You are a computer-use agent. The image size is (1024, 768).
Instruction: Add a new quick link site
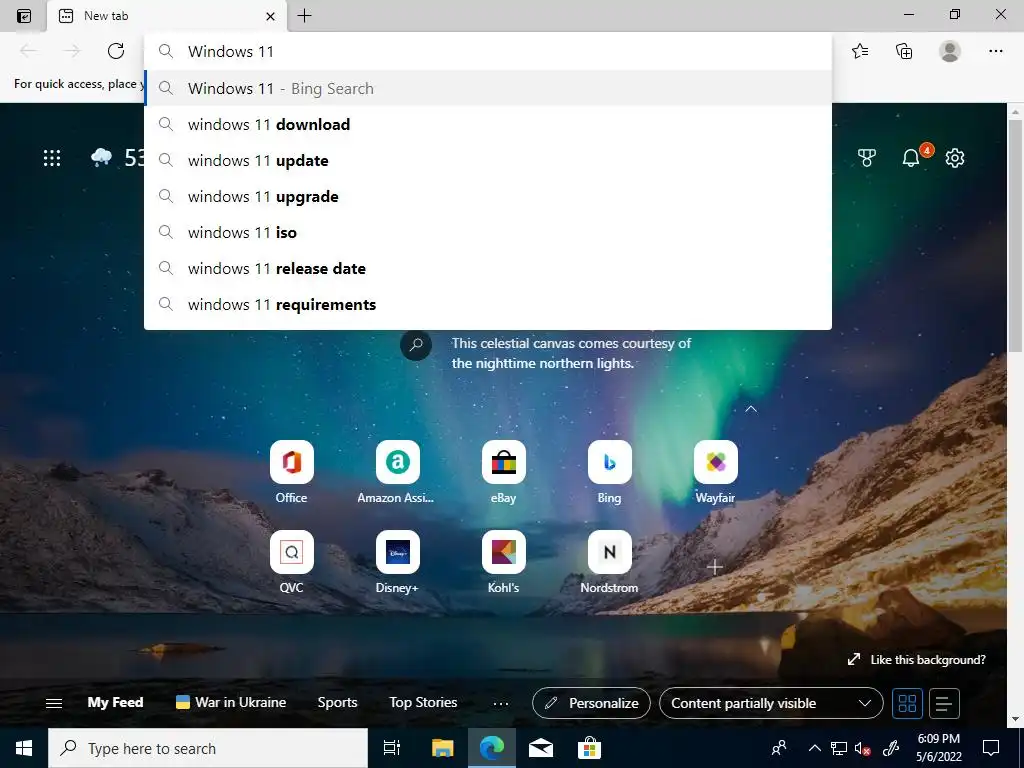[715, 567]
